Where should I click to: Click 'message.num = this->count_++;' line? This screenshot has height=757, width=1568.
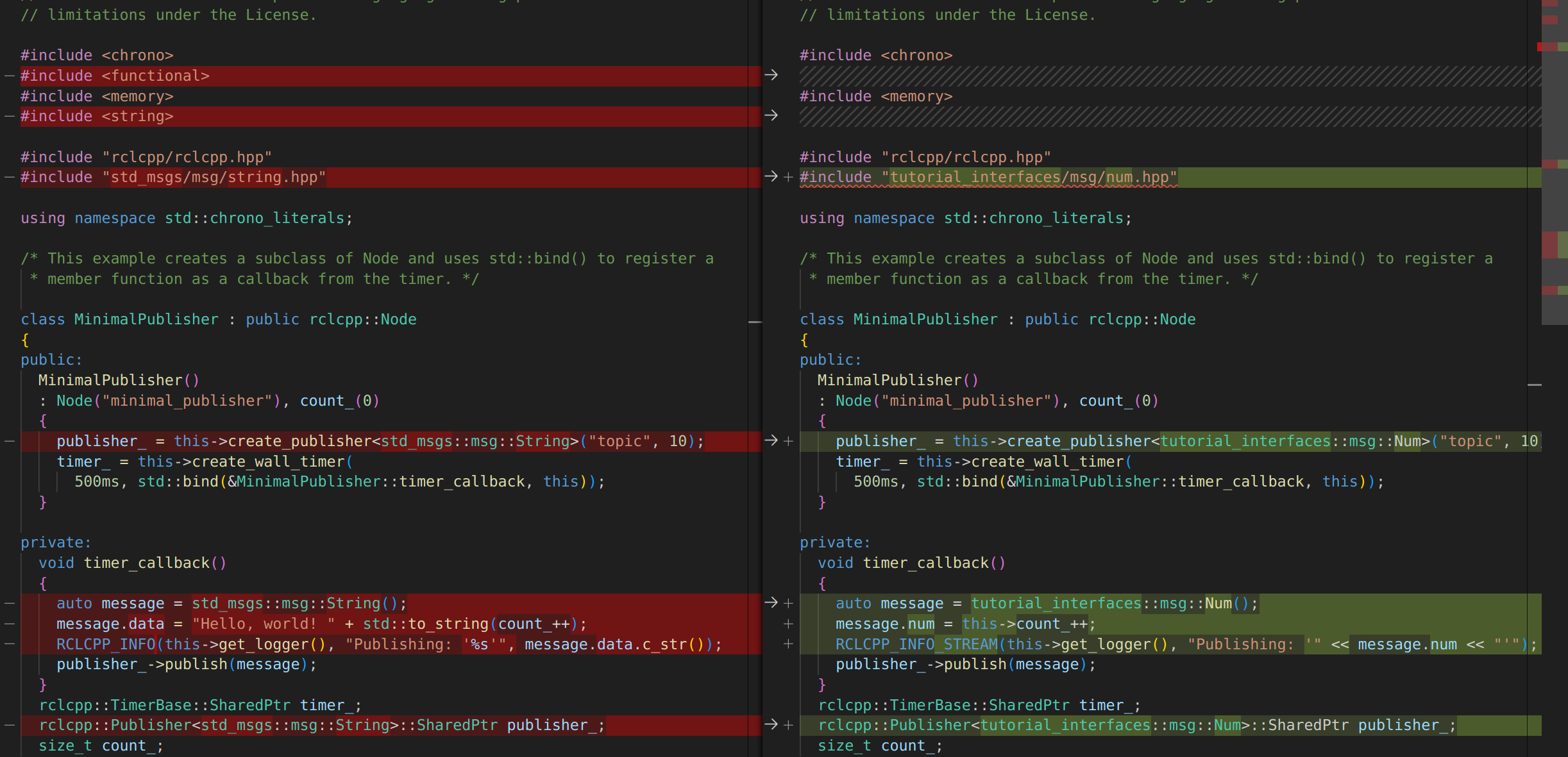(x=966, y=624)
